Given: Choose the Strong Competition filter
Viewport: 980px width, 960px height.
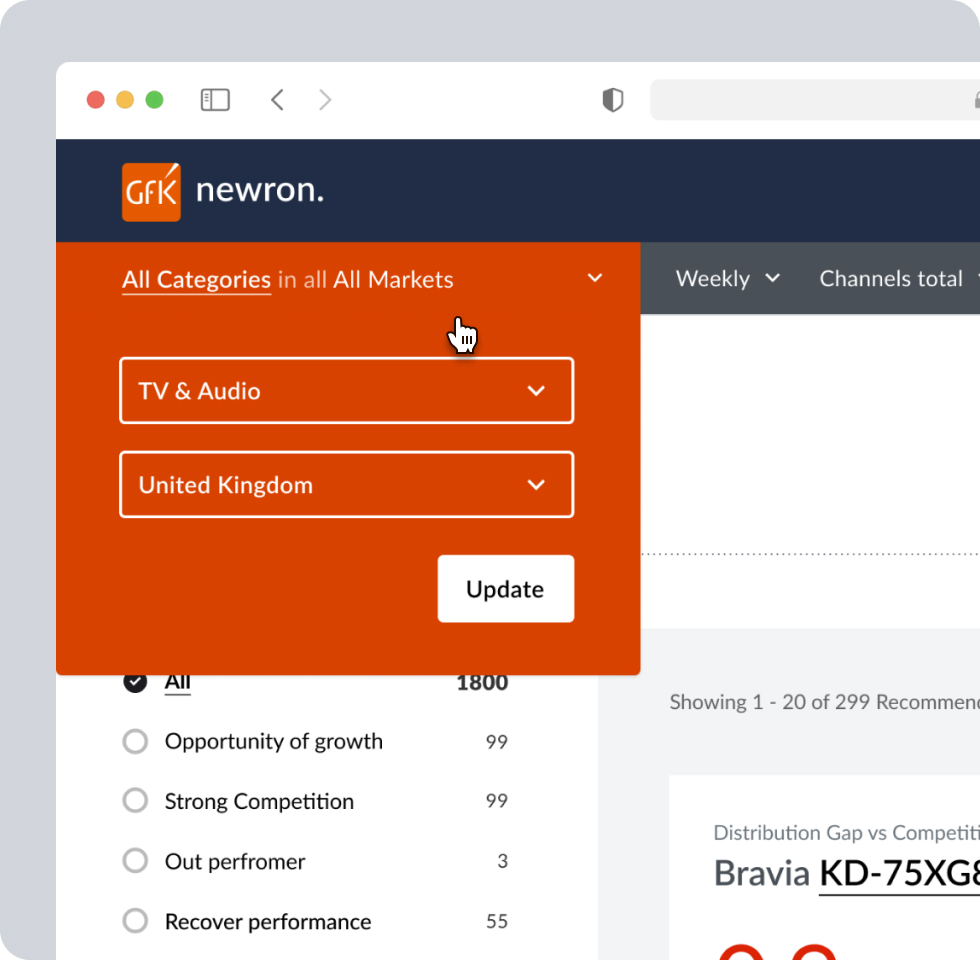Looking at the screenshot, I should point(135,801).
